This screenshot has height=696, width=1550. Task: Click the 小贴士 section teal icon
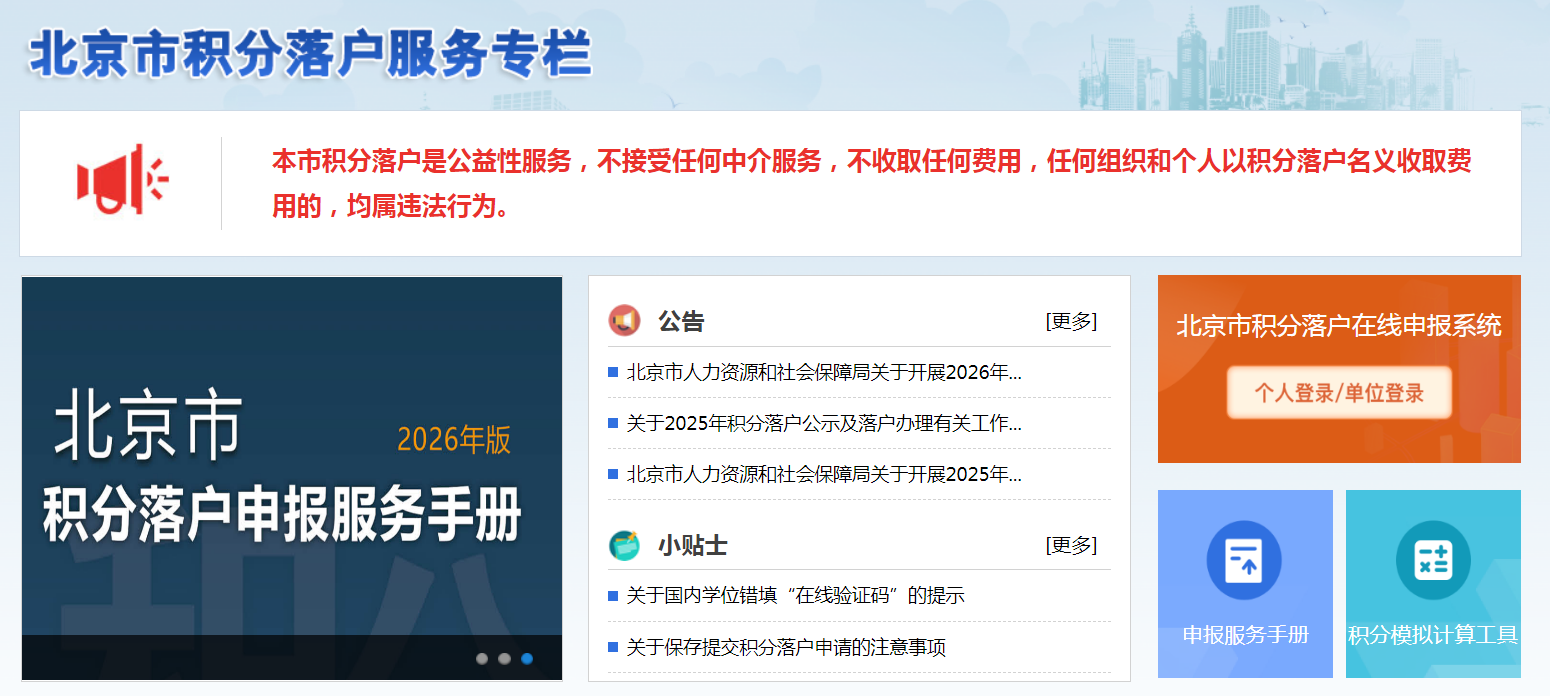click(624, 545)
